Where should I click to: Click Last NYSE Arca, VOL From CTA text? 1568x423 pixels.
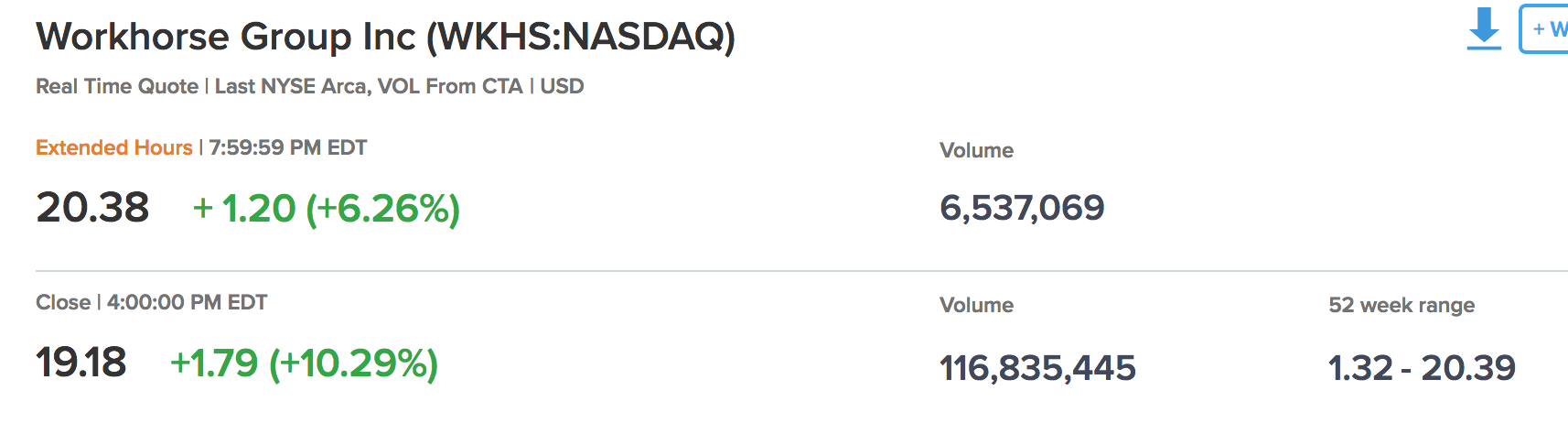369,86
